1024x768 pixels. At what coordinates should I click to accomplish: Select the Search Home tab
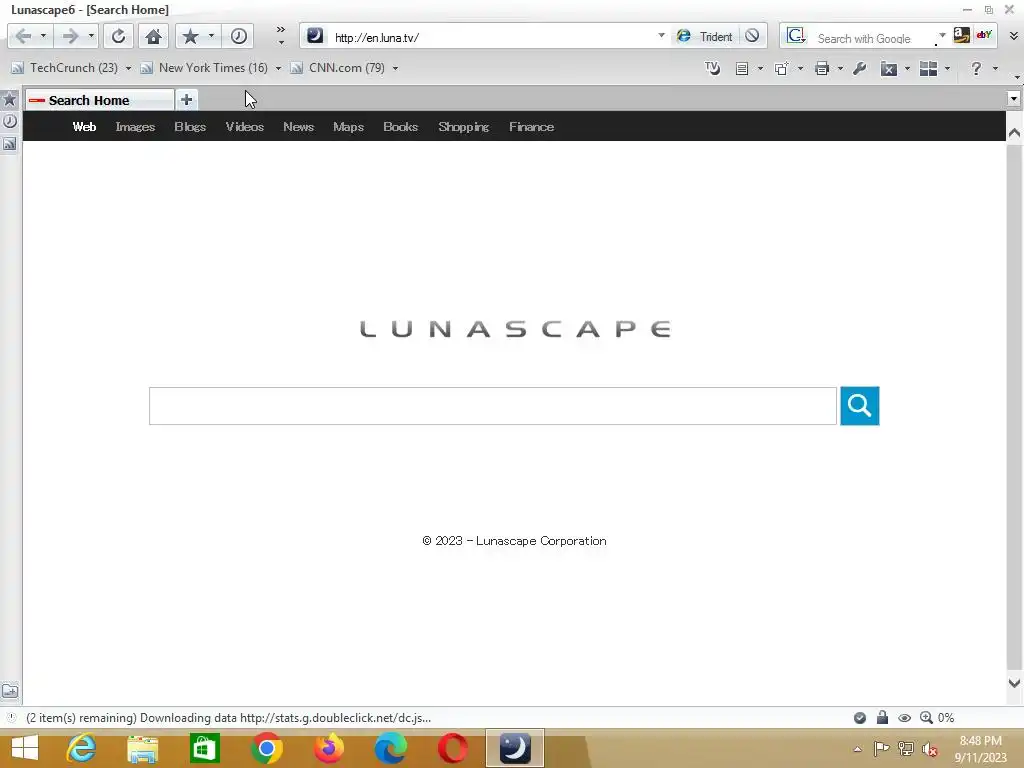pyautogui.click(x=99, y=100)
